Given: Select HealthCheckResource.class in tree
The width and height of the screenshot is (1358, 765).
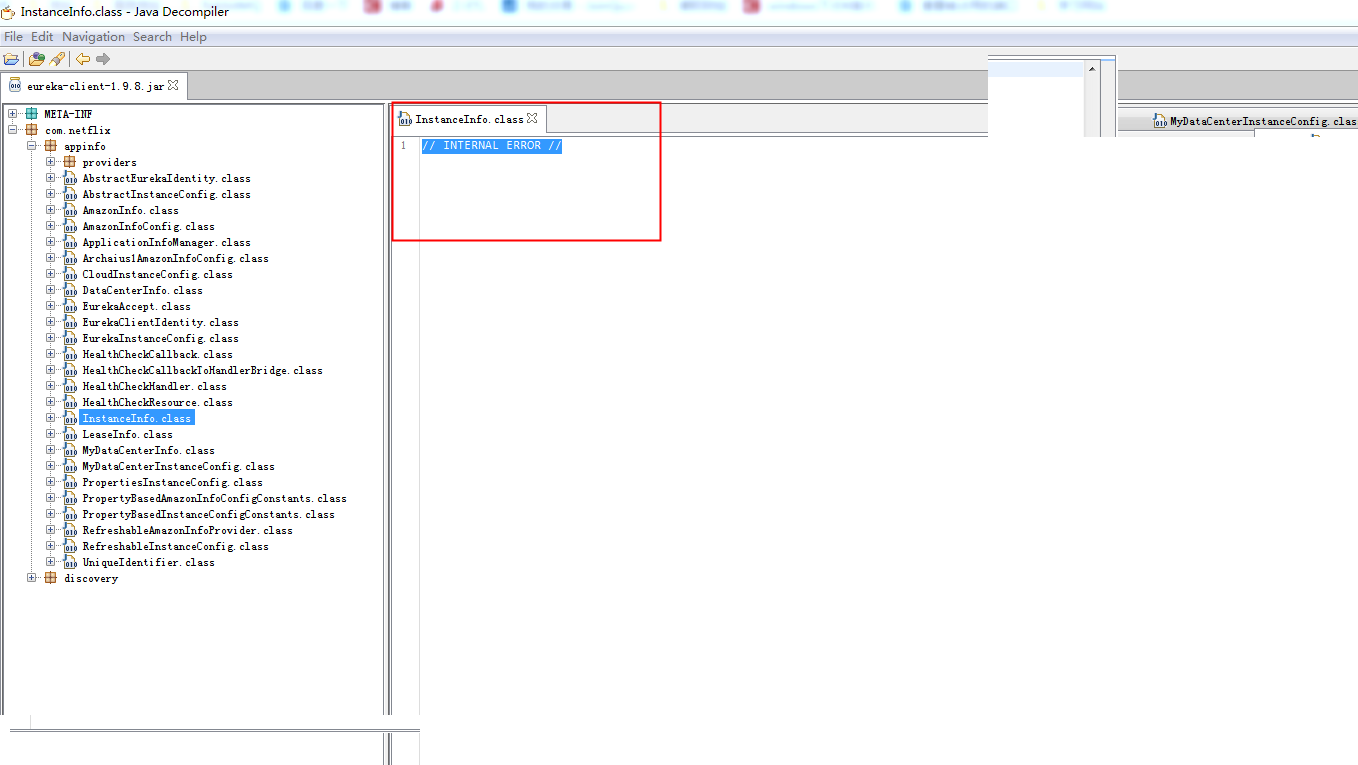Looking at the screenshot, I should tap(157, 402).
